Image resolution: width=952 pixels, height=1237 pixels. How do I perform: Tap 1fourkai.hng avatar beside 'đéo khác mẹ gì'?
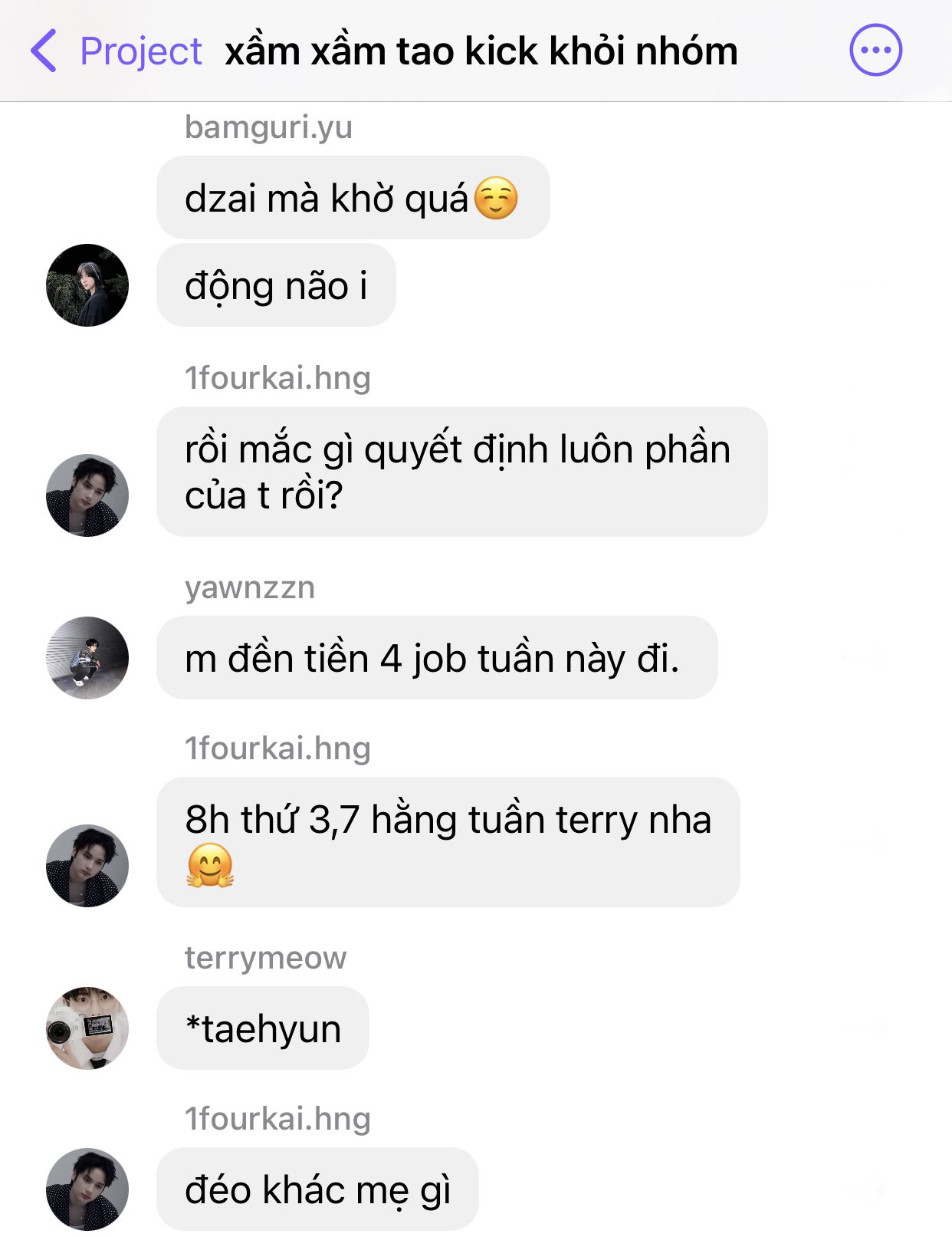pos(87,1189)
